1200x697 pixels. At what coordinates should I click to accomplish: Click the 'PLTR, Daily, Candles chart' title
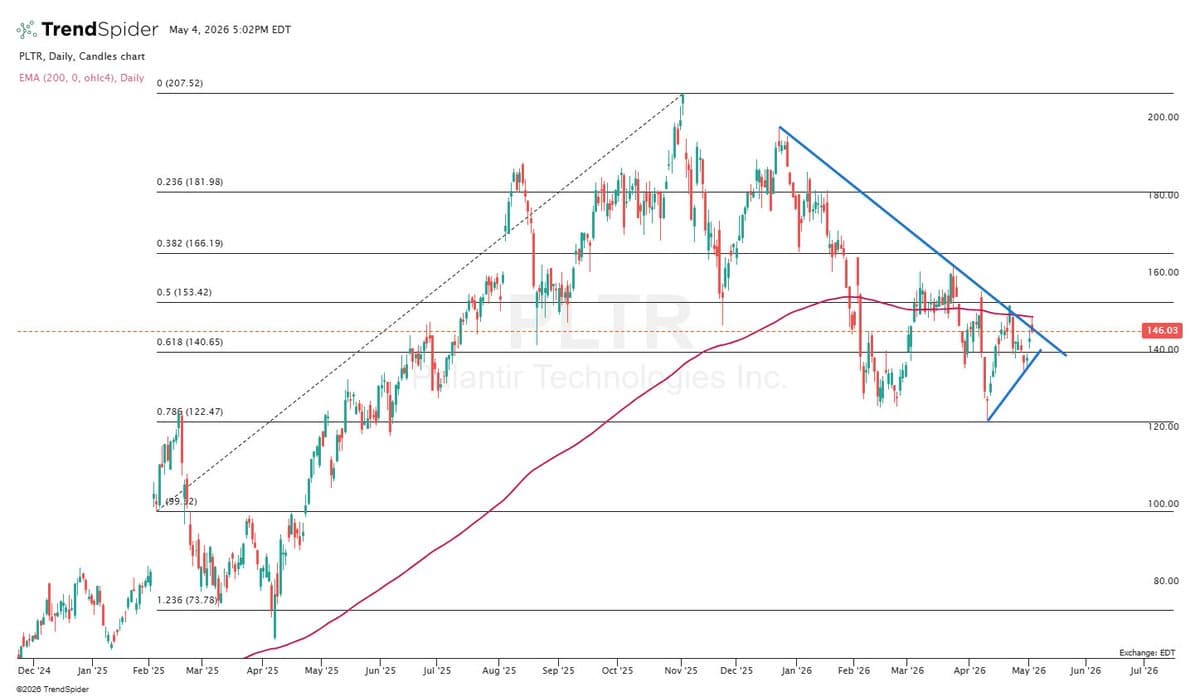82,57
